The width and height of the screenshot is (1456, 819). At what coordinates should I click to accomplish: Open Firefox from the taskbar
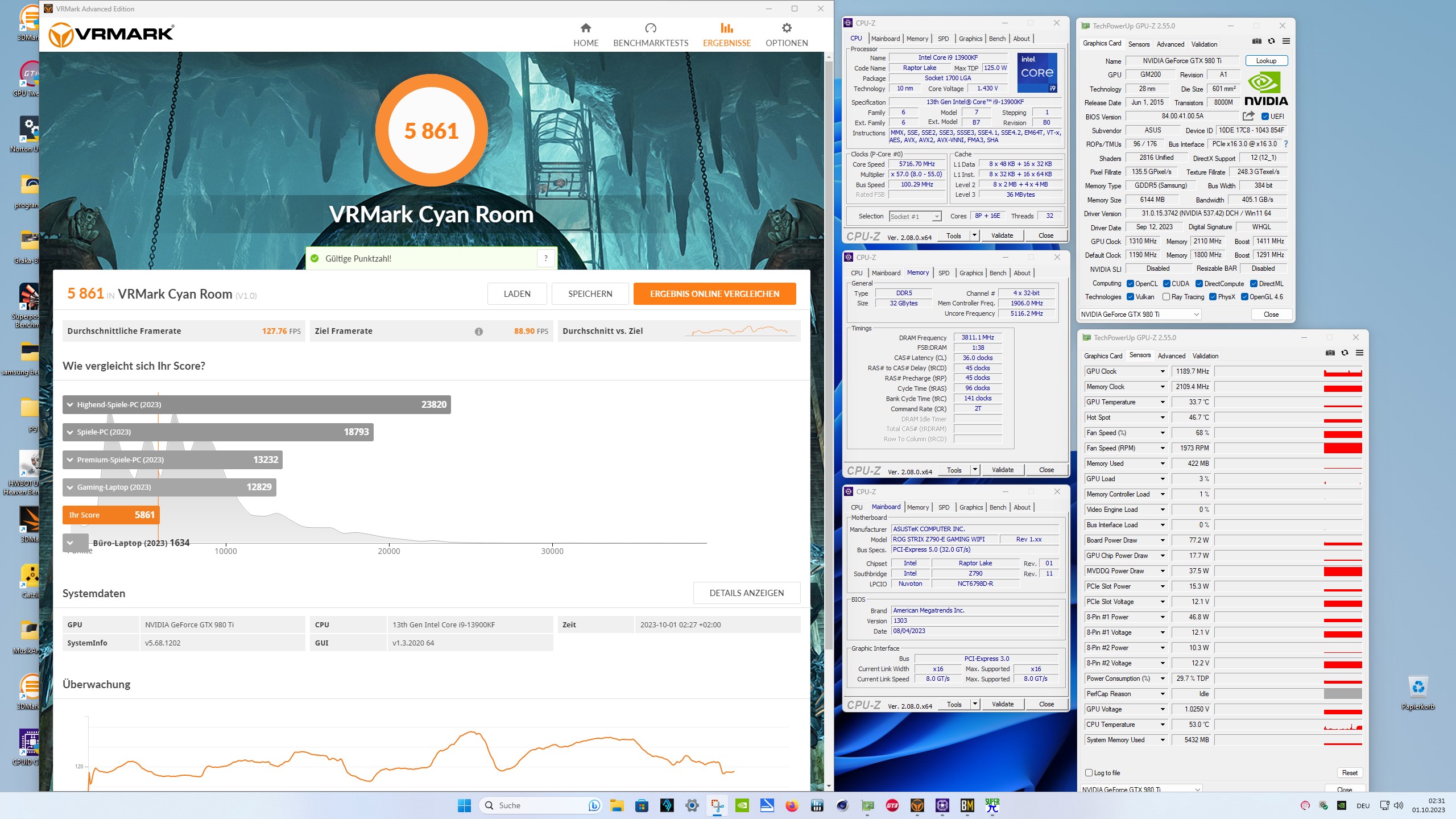[x=792, y=805]
